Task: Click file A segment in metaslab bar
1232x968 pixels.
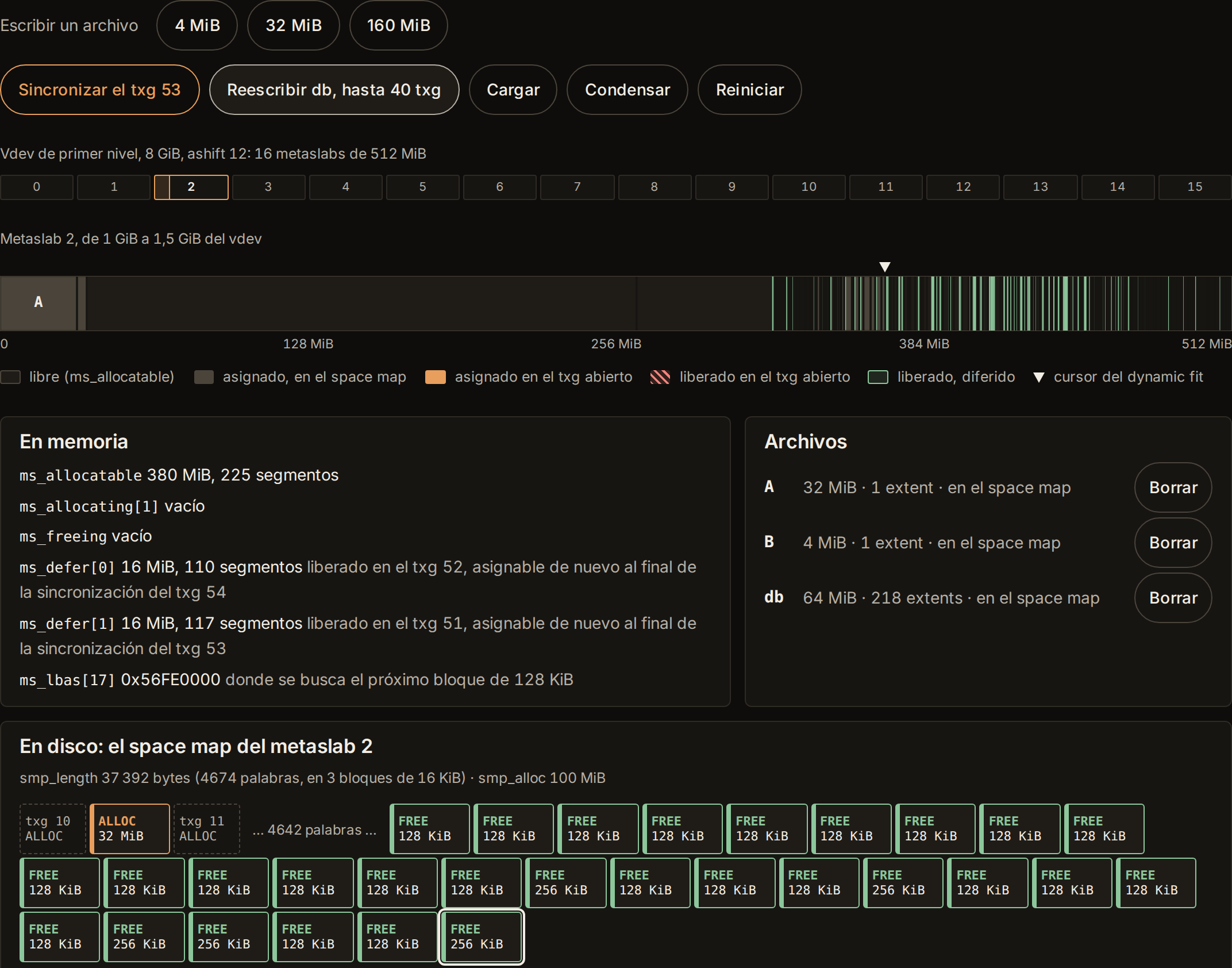Action: [x=38, y=304]
